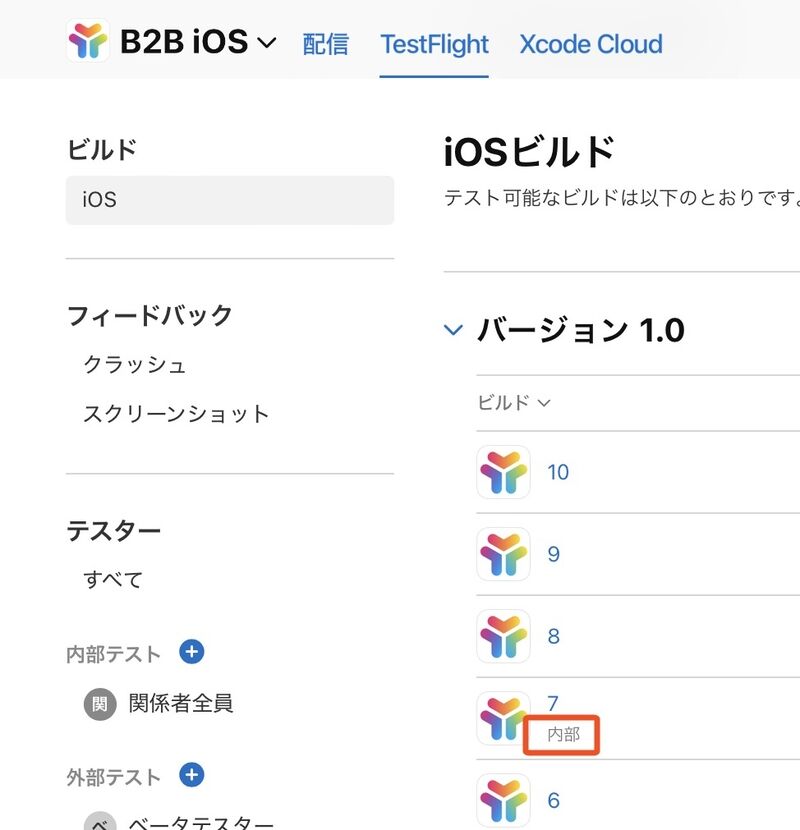Click the iOSビルド page heading
The height and width of the screenshot is (830, 800).
pos(529,151)
